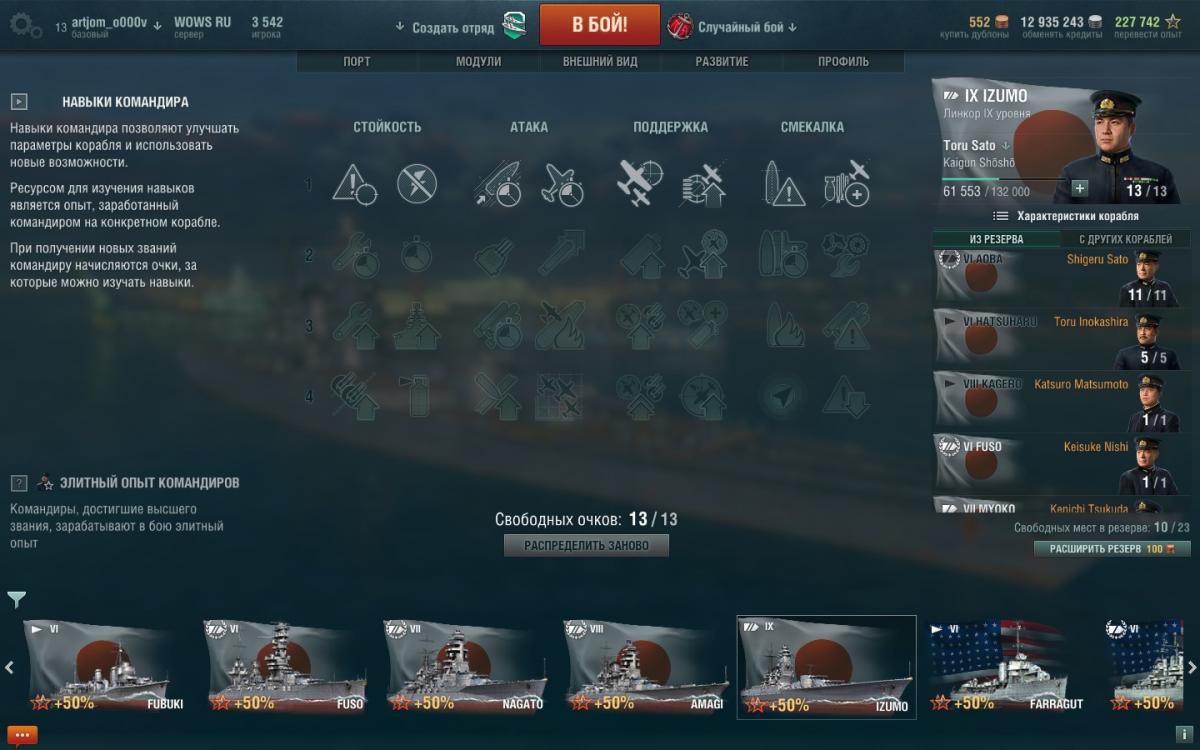This screenshot has width=1200, height=750.
Task: Select first row aircraft skill under Поддержка
Action: (639, 184)
